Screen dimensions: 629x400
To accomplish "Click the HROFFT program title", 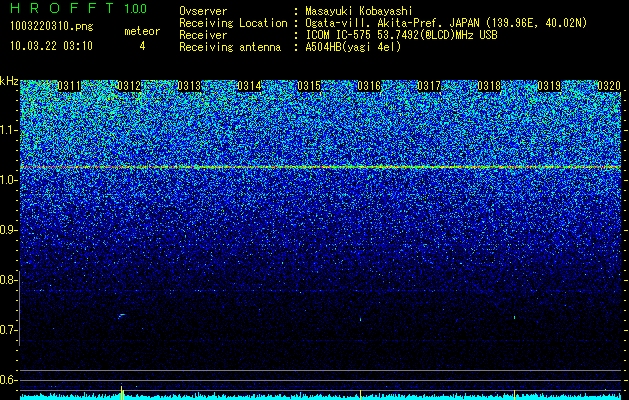I will 63,8.
